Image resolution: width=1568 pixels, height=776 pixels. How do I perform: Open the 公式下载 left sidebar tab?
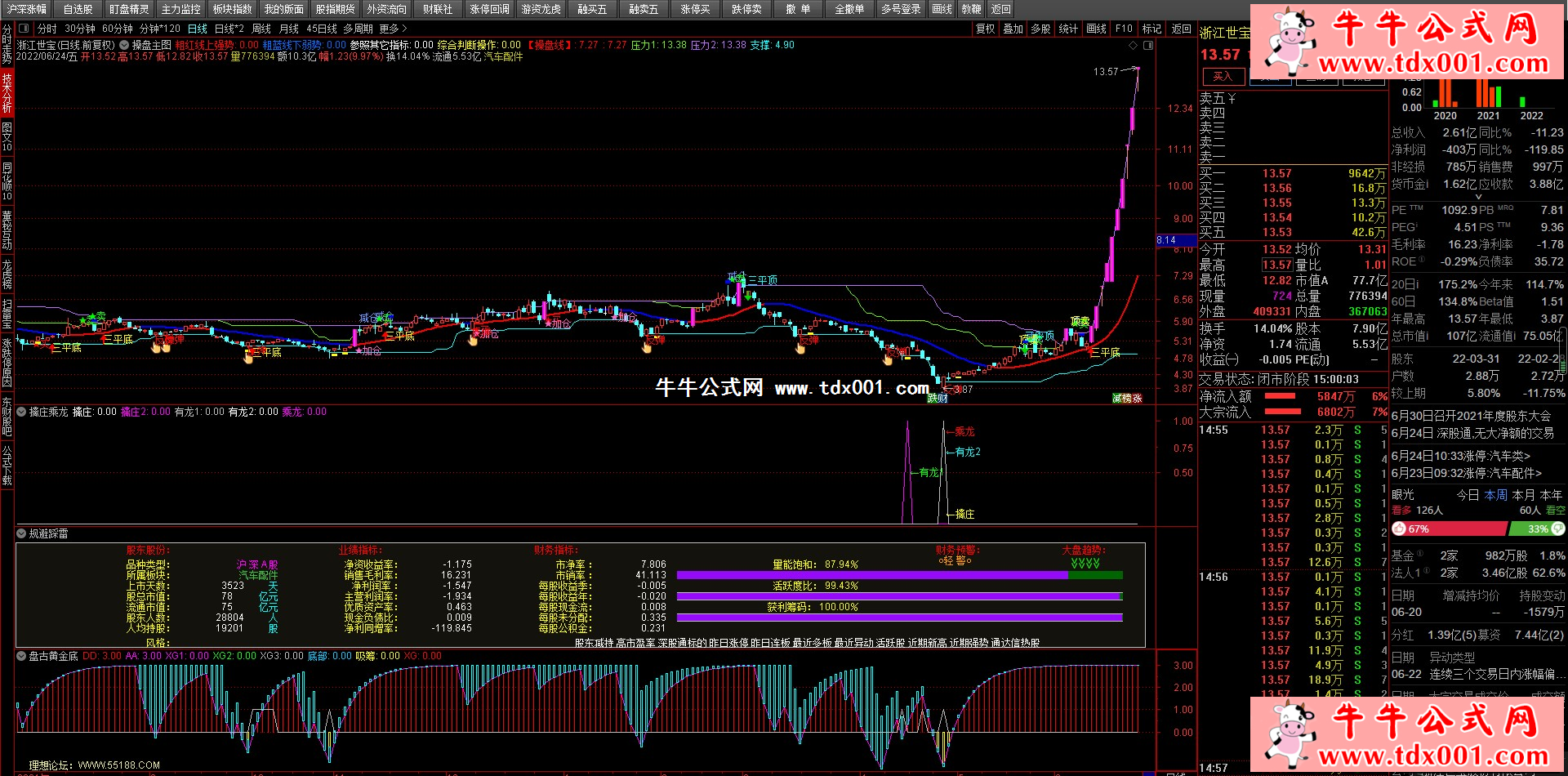point(7,466)
